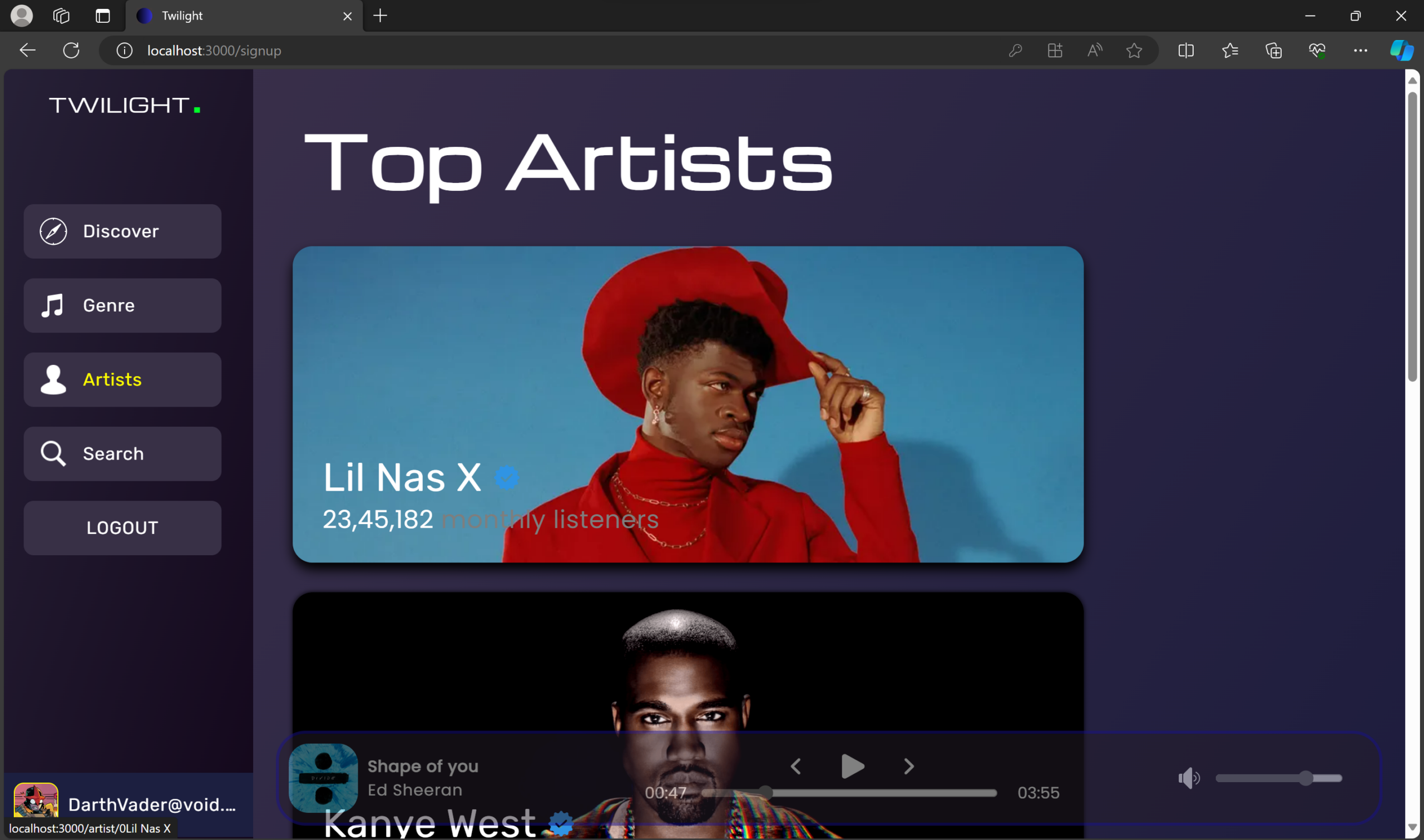This screenshot has height=840, width=1424.
Task: Skip to the next track
Action: [x=909, y=767]
